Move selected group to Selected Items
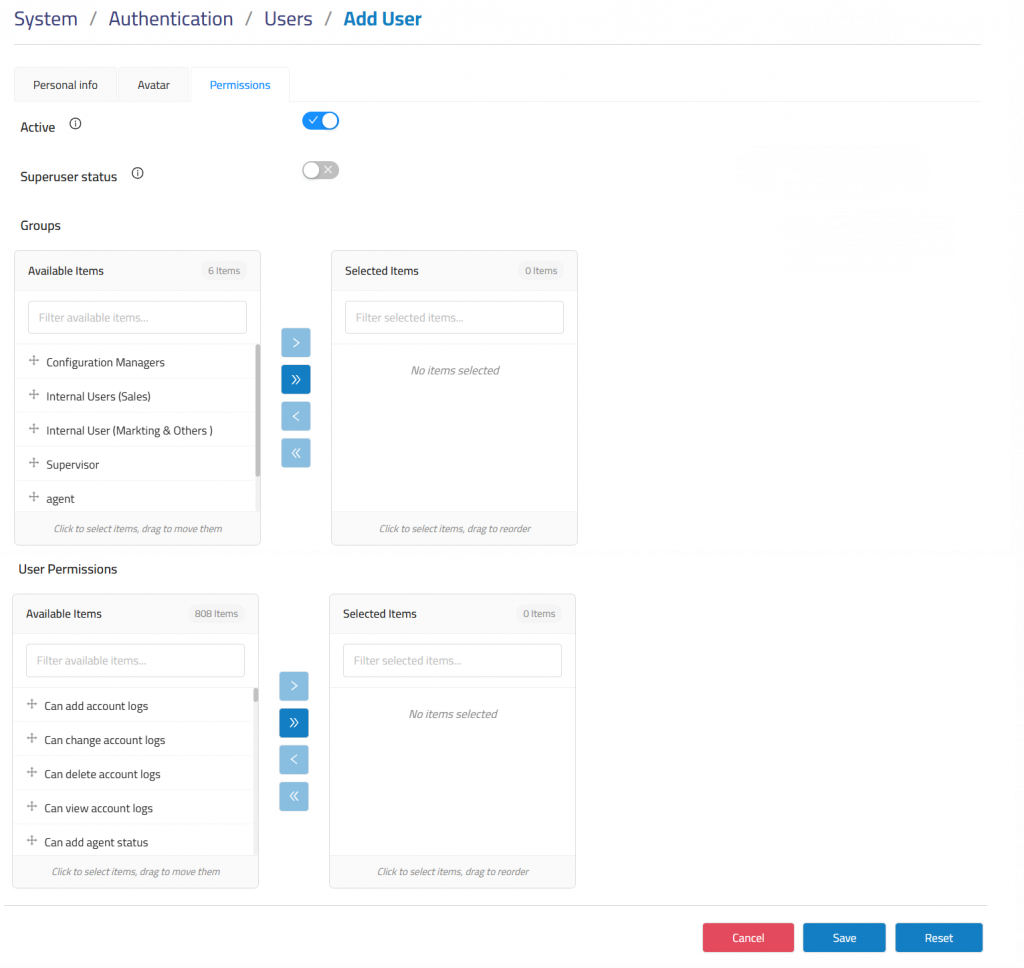1024x968 pixels. [x=296, y=343]
